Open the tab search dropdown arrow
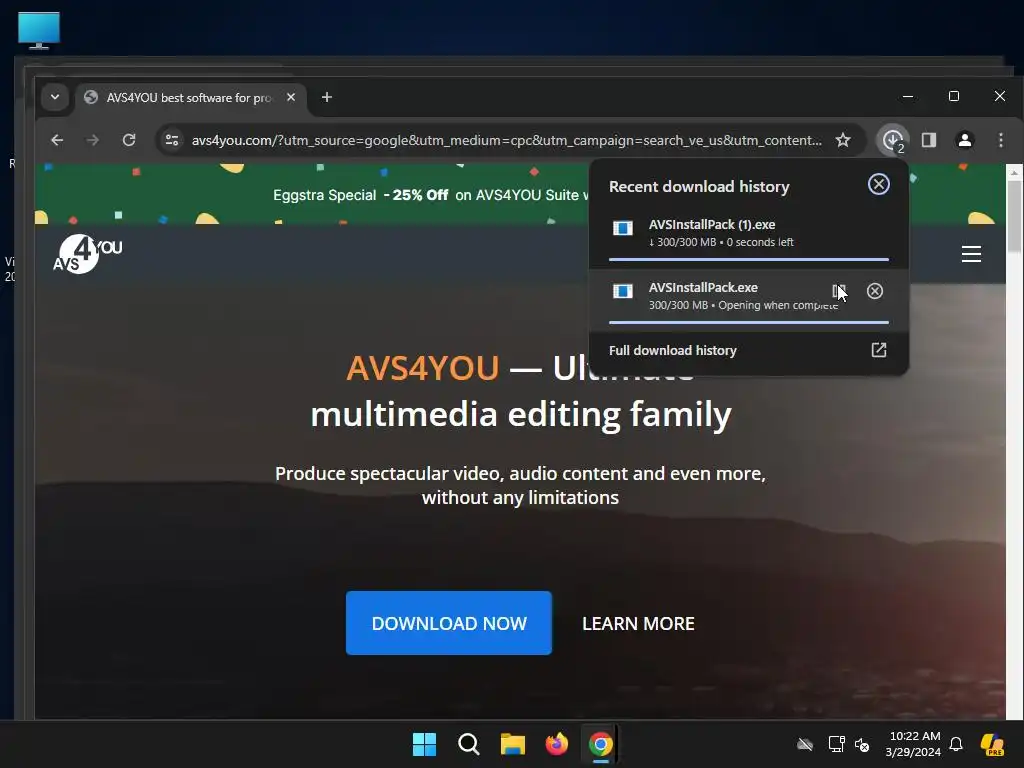The image size is (1024, 768). 55,97
